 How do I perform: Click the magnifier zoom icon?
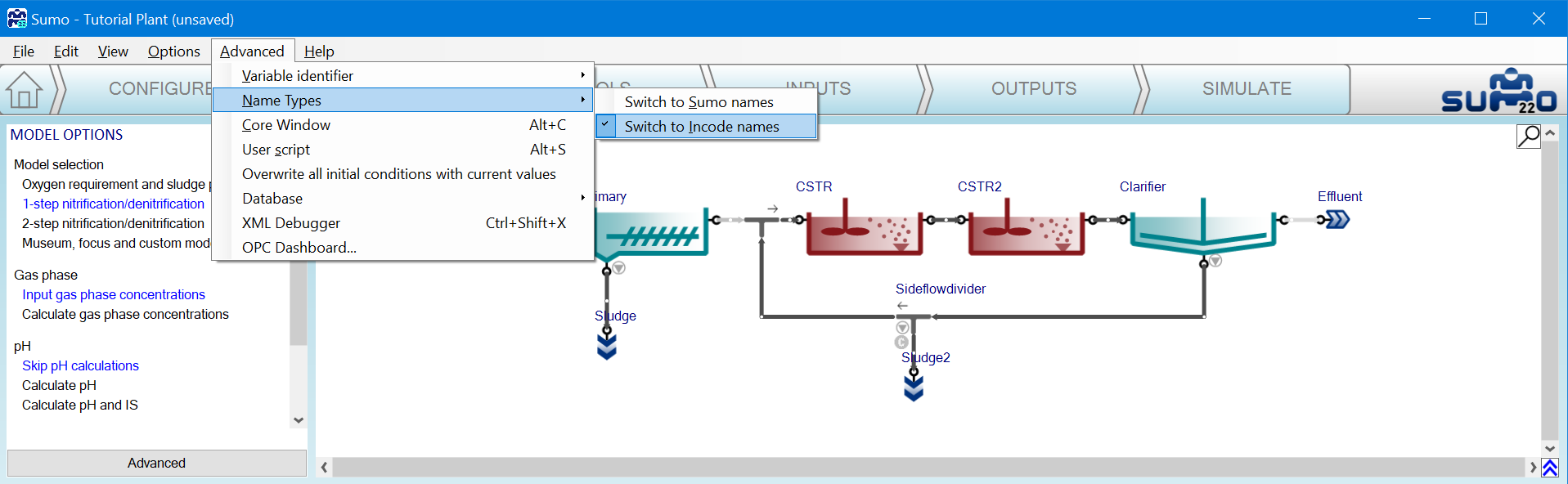[x=1528, y=136]
